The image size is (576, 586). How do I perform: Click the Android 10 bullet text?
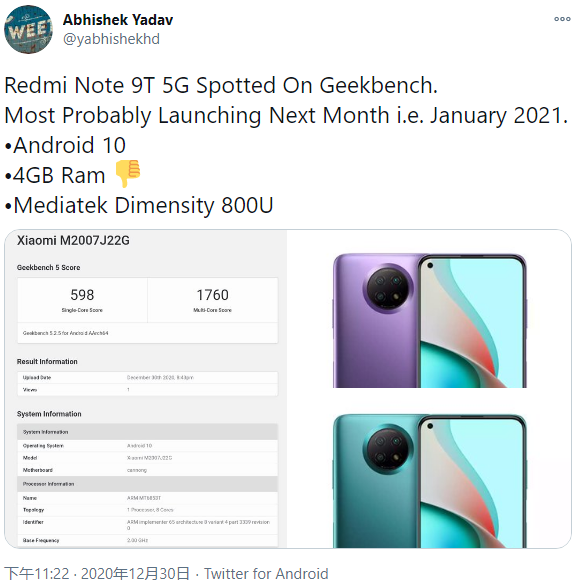tap(65, 145)
